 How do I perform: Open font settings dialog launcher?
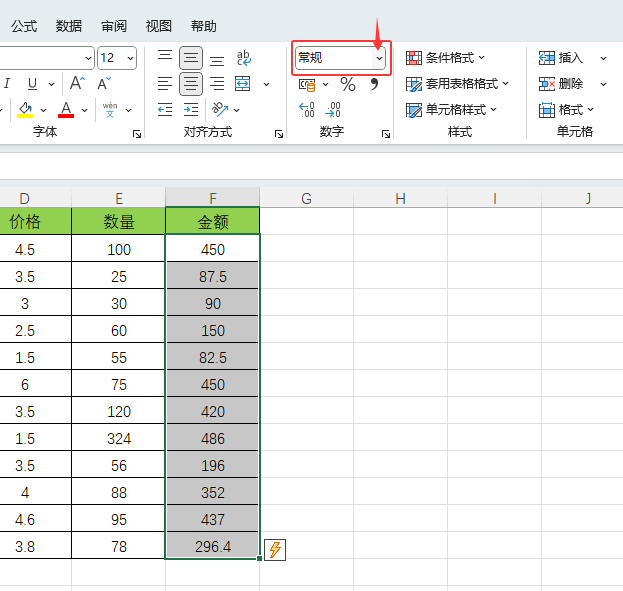(x=137, y=134)
